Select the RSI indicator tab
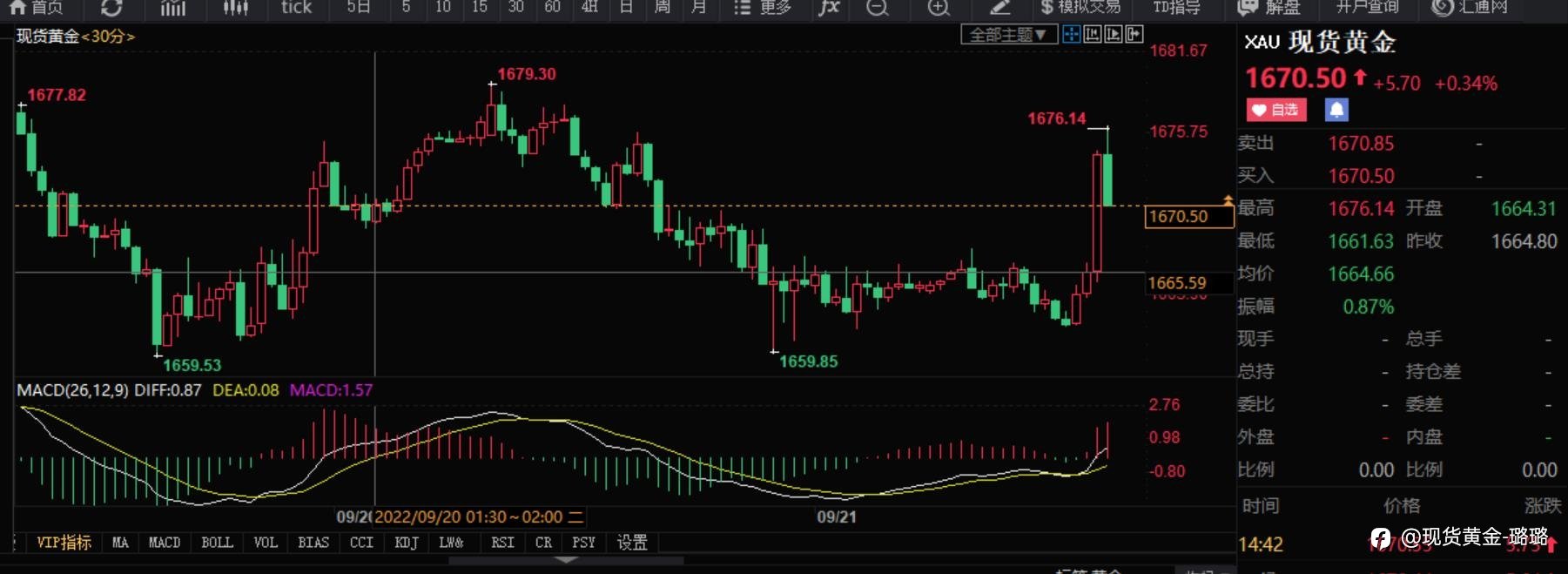This screenshot has width=1568, height=574. click(502, 543)
